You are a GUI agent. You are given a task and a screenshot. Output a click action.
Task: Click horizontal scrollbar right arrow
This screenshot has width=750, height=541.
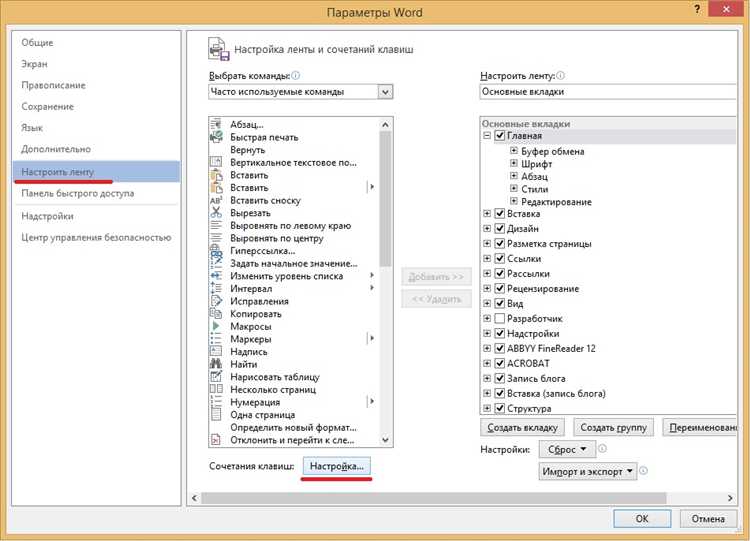[x=730, y=498]
